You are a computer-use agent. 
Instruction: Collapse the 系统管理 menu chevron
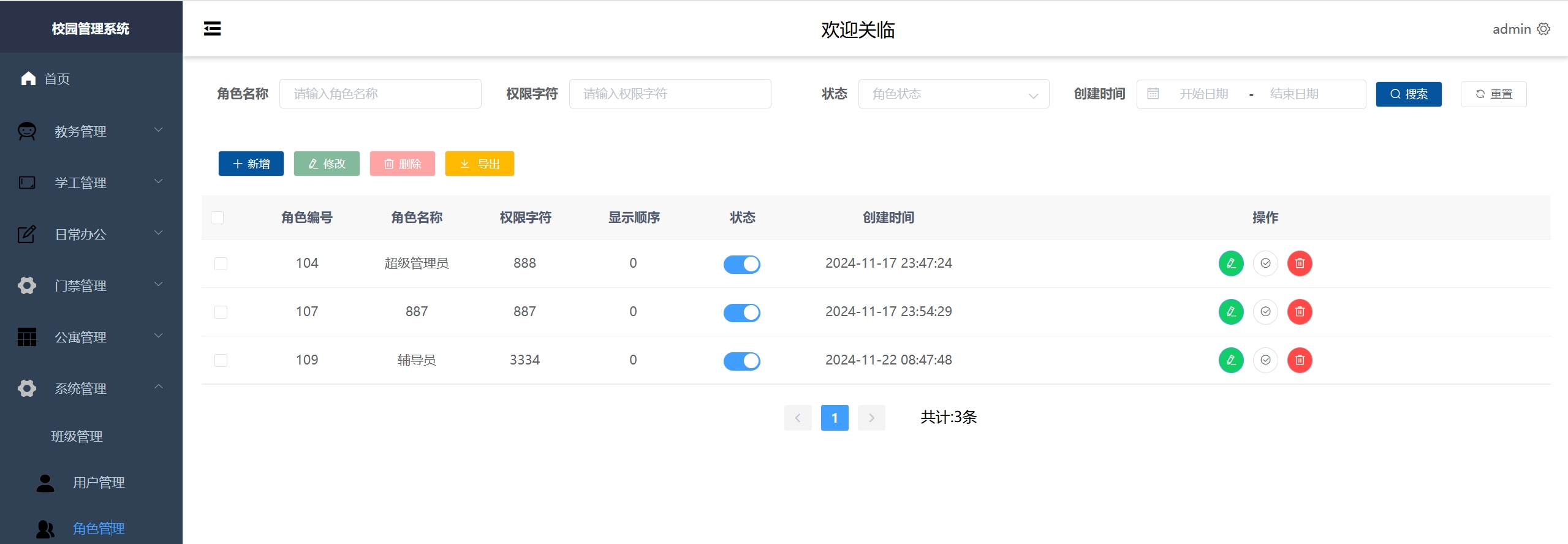pyautogui.click(x=159, y=387)
